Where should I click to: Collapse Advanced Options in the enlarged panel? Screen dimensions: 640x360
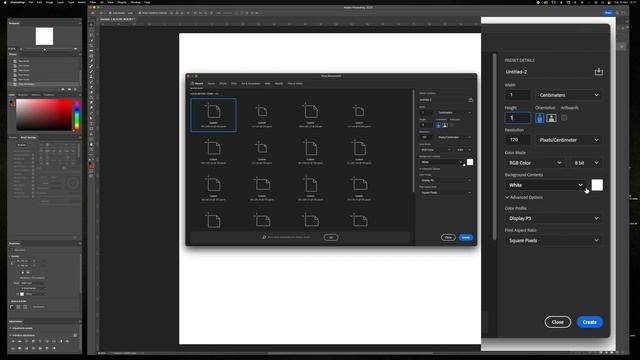(524, 198)
